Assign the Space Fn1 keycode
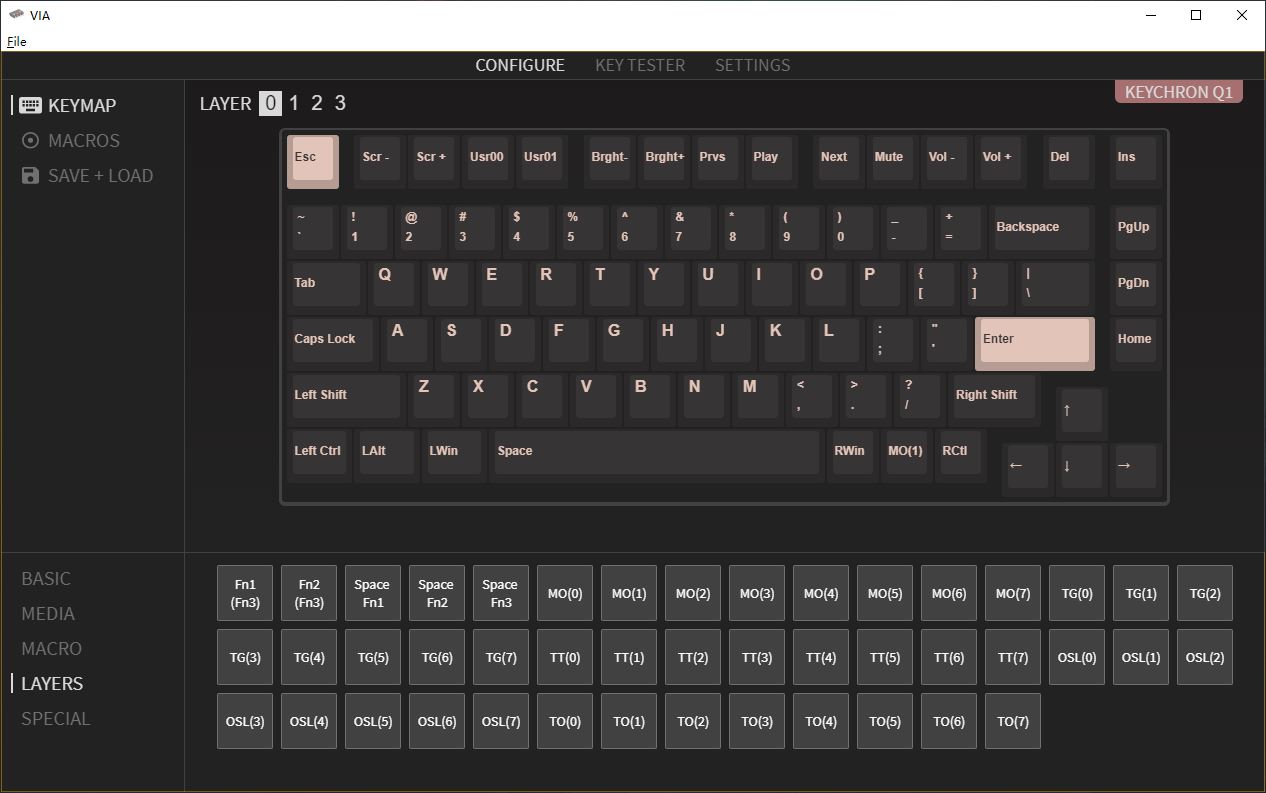This screenshot has height=793, width=1266. (x=372, y=593)
